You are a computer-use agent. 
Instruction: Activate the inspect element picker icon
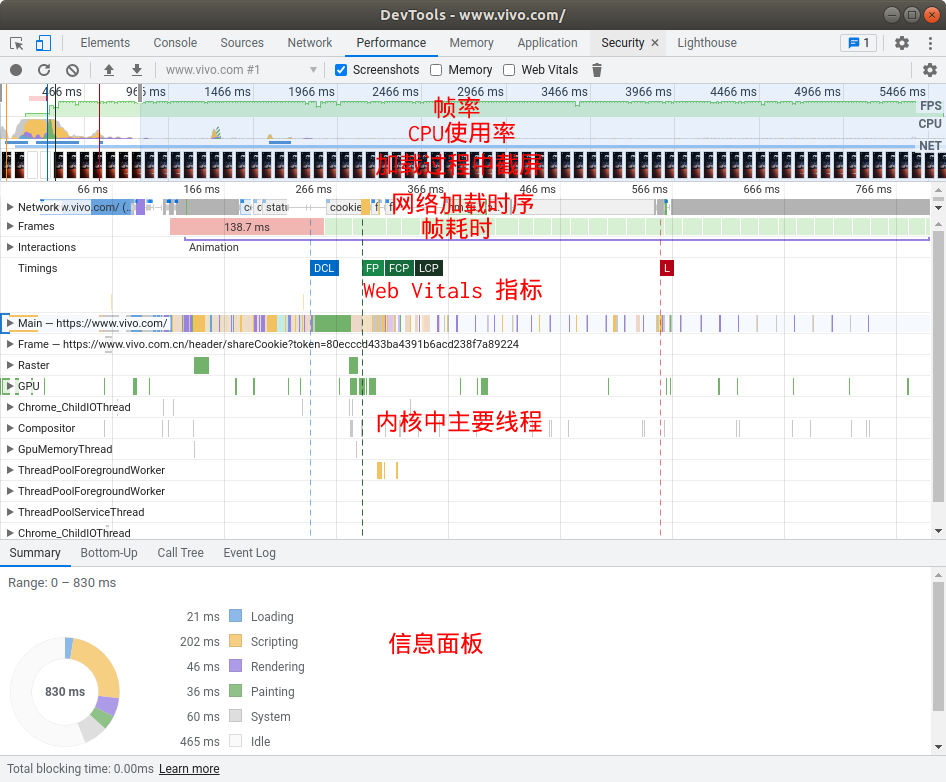pyautogui.click(x=16, y=43)
